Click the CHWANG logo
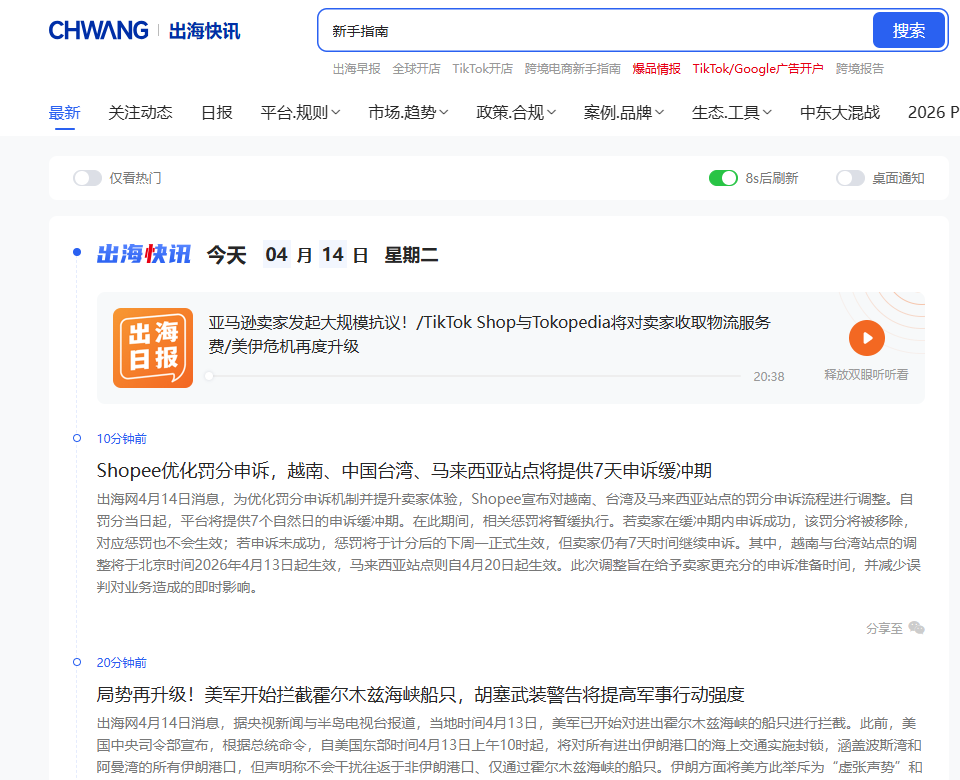This screenshot has height=780, width=960. (x=98, y=30)
